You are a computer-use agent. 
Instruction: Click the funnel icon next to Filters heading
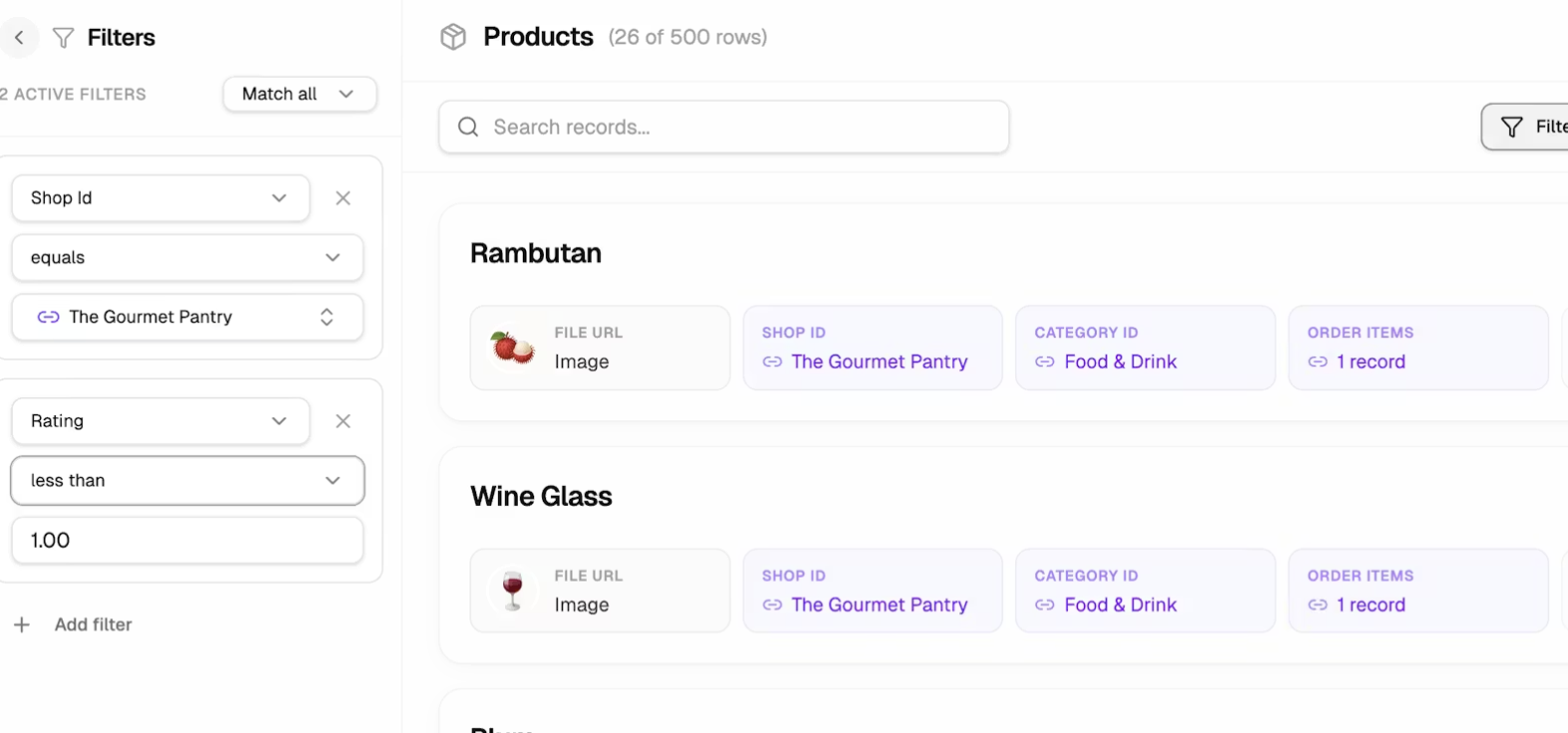63,38
